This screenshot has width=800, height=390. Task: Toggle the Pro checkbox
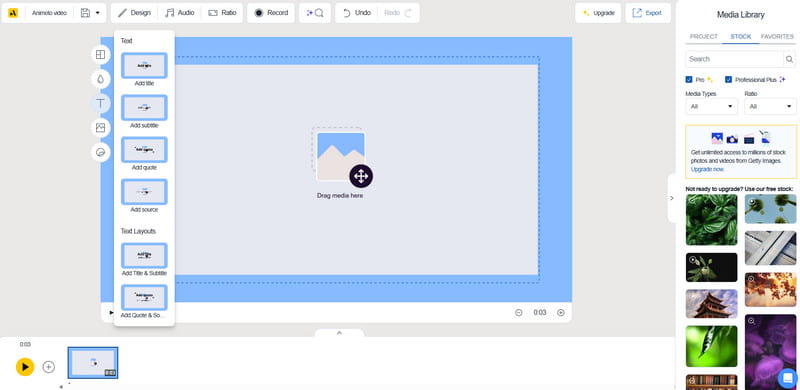[x=689, y=80]
